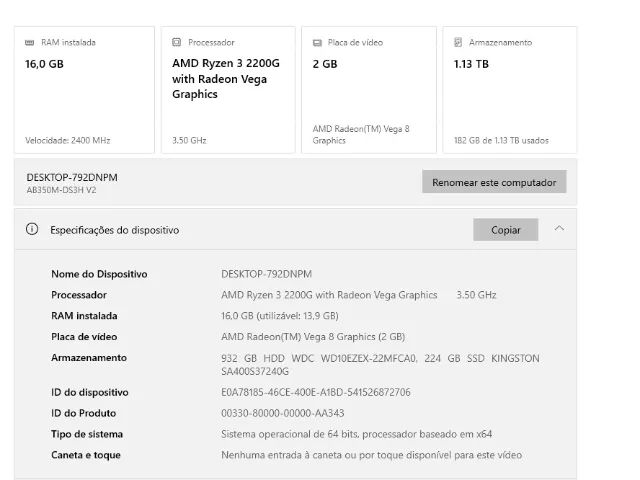The image size is (640, 480).
Task: Click the Caneta e toque row label
Action: (86, 455)
